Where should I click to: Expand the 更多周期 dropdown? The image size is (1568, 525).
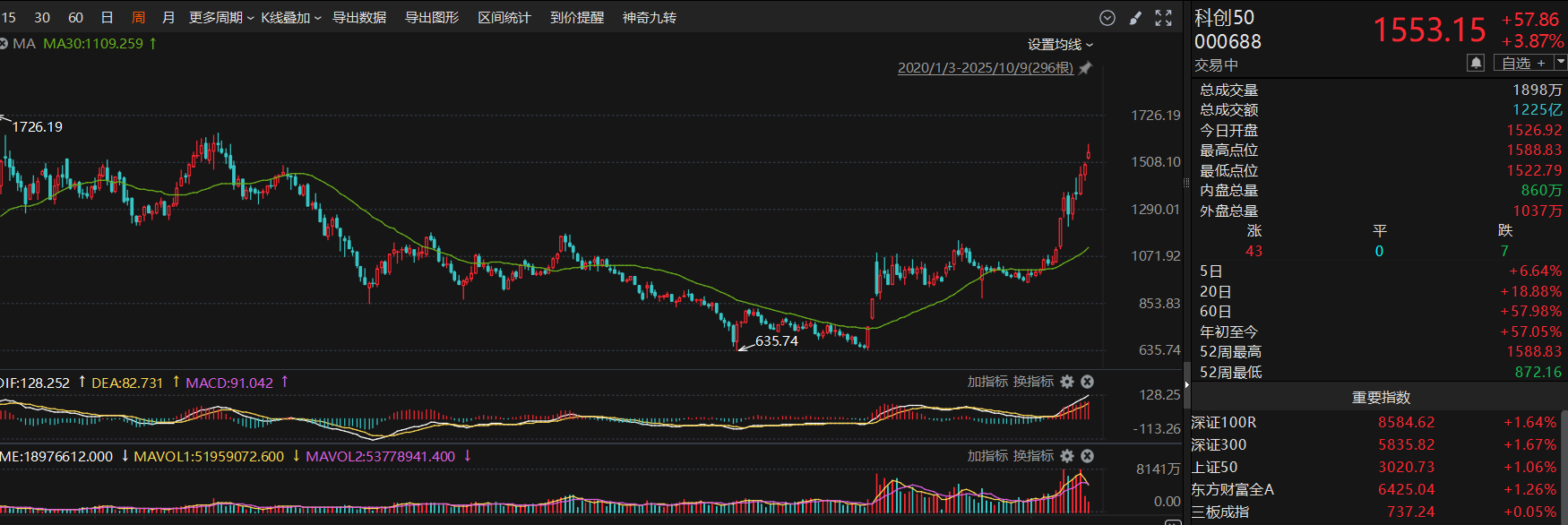221,18
